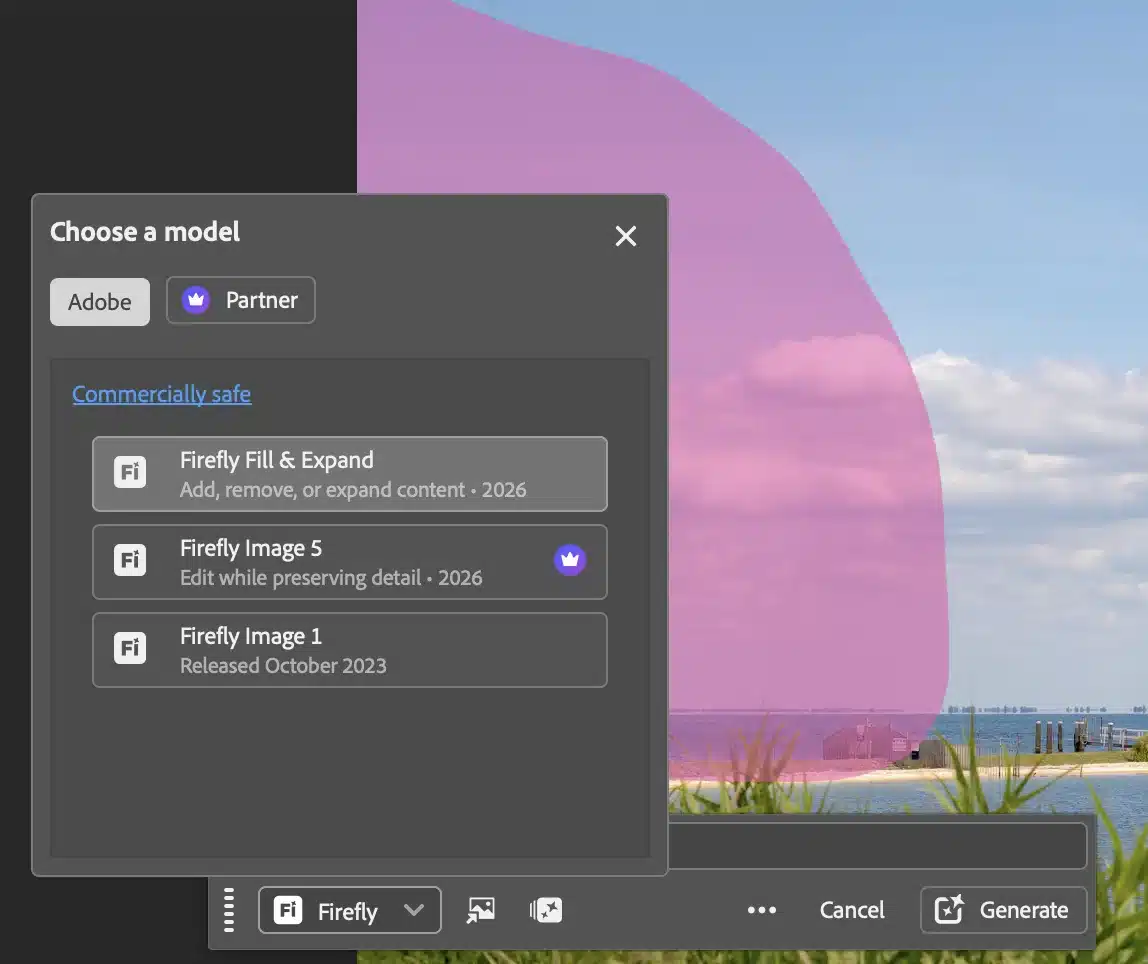
Task: Switch to the Adobe models tab
Action: coord(100,302)
